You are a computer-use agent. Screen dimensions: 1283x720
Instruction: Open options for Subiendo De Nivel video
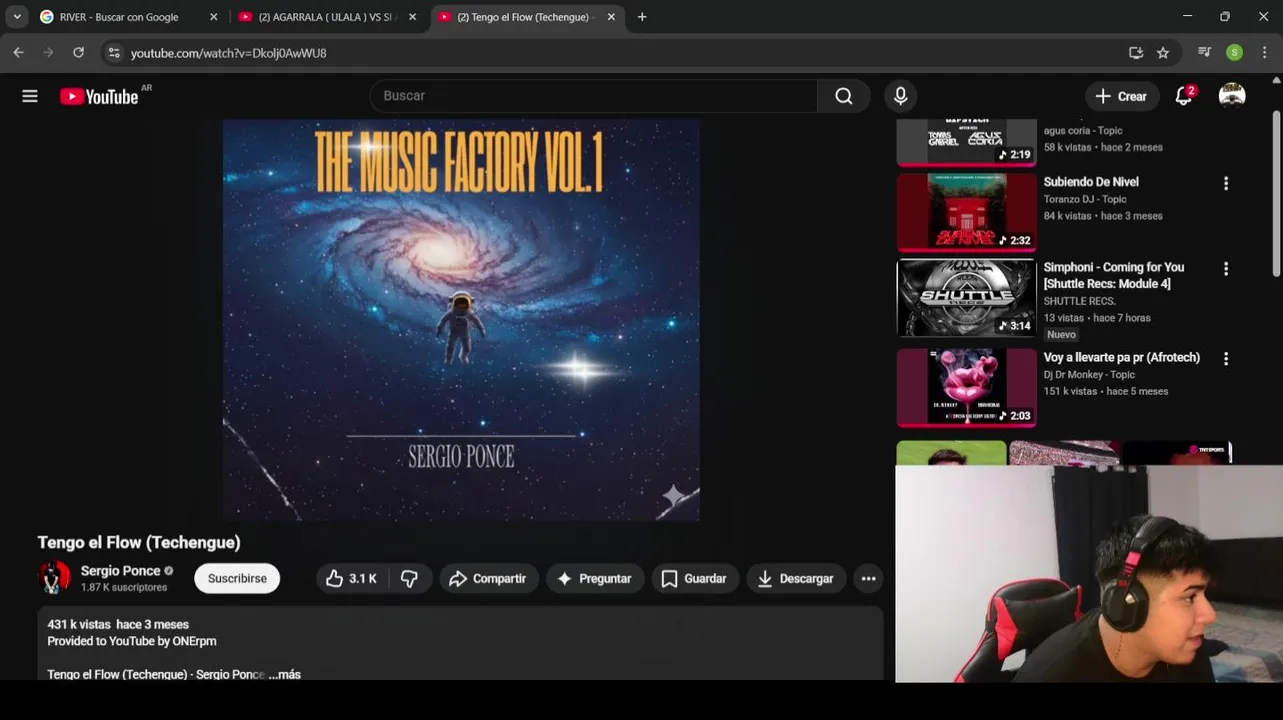[x=1226, y=183]
